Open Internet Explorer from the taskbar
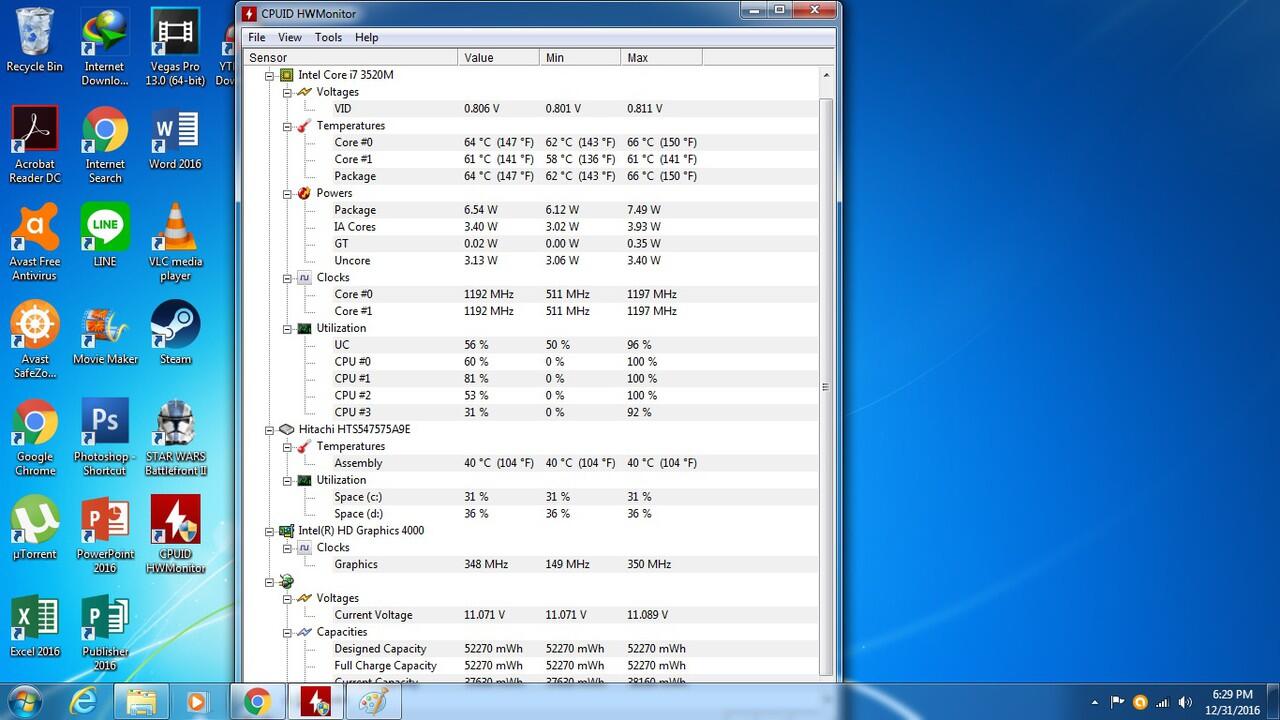The width and height of the screenshot is (1280, 720). [x=82, y=701]
